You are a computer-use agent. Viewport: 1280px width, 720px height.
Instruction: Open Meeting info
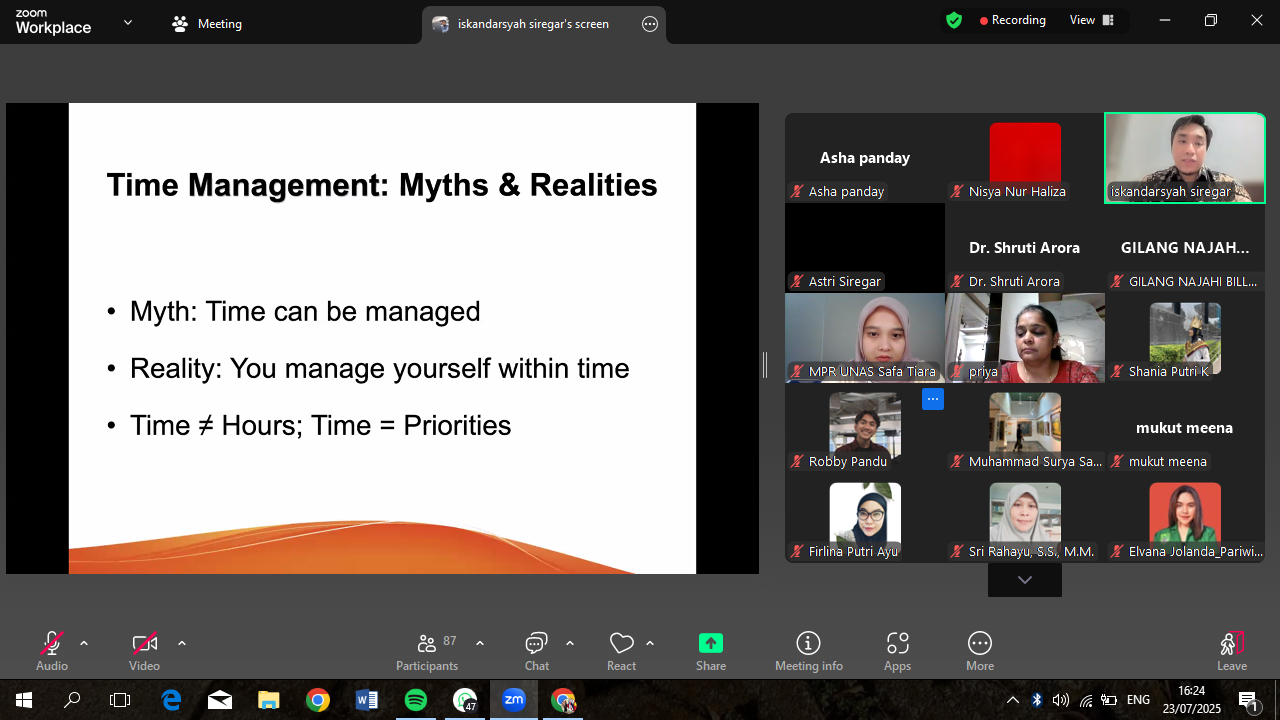click(808, 651)
